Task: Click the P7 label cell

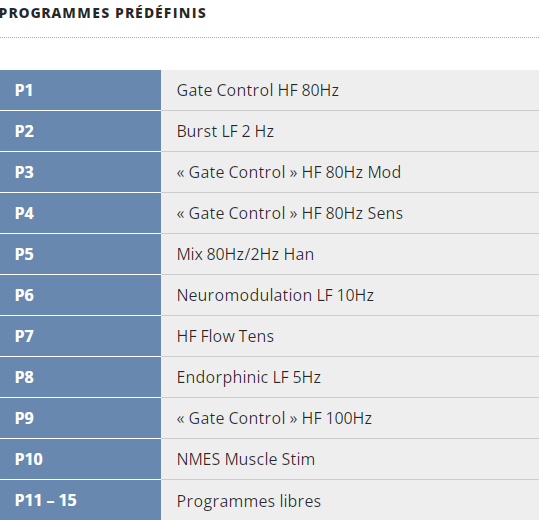Action: point(80,336)
